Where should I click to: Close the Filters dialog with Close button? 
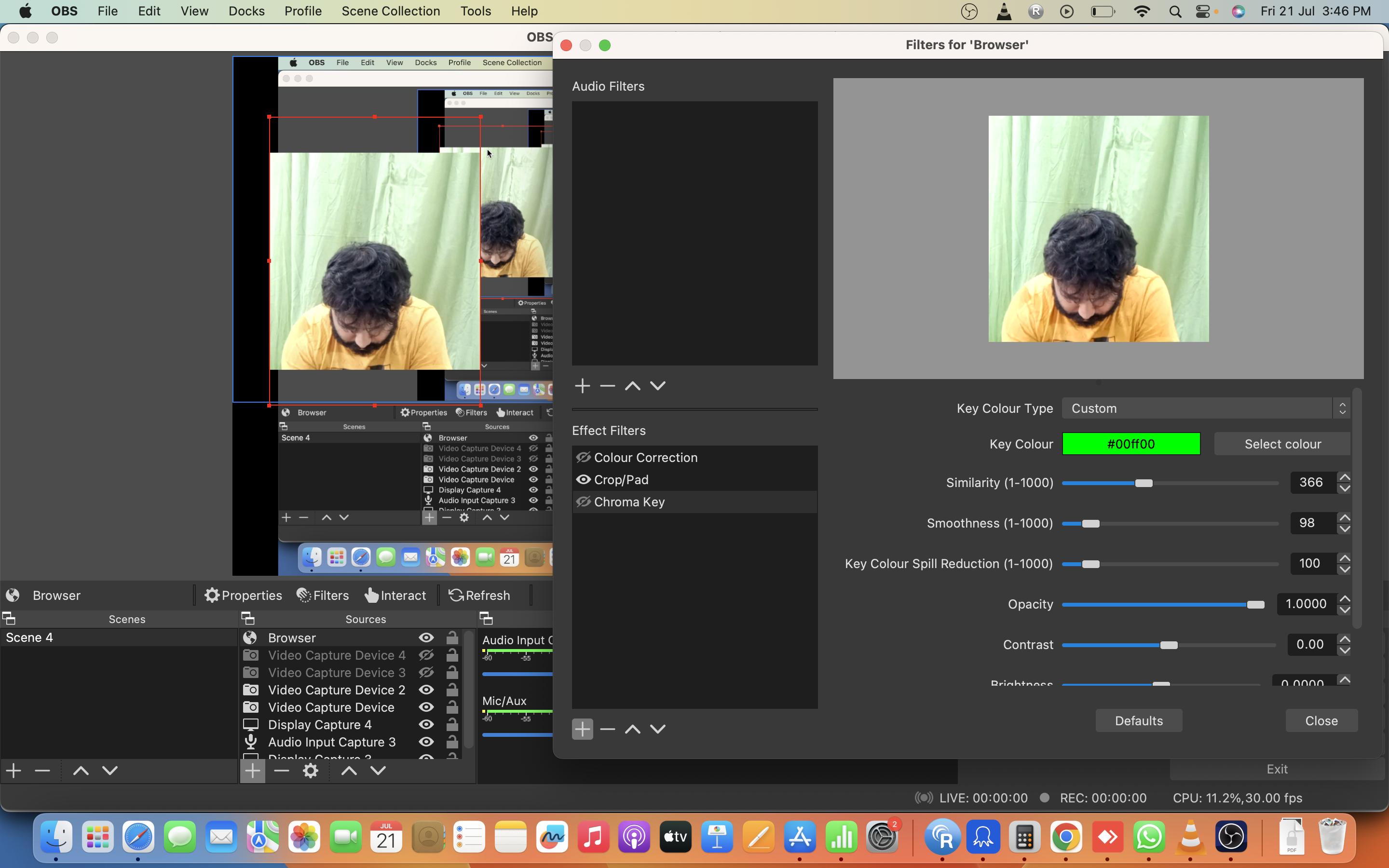[1321, 721]
